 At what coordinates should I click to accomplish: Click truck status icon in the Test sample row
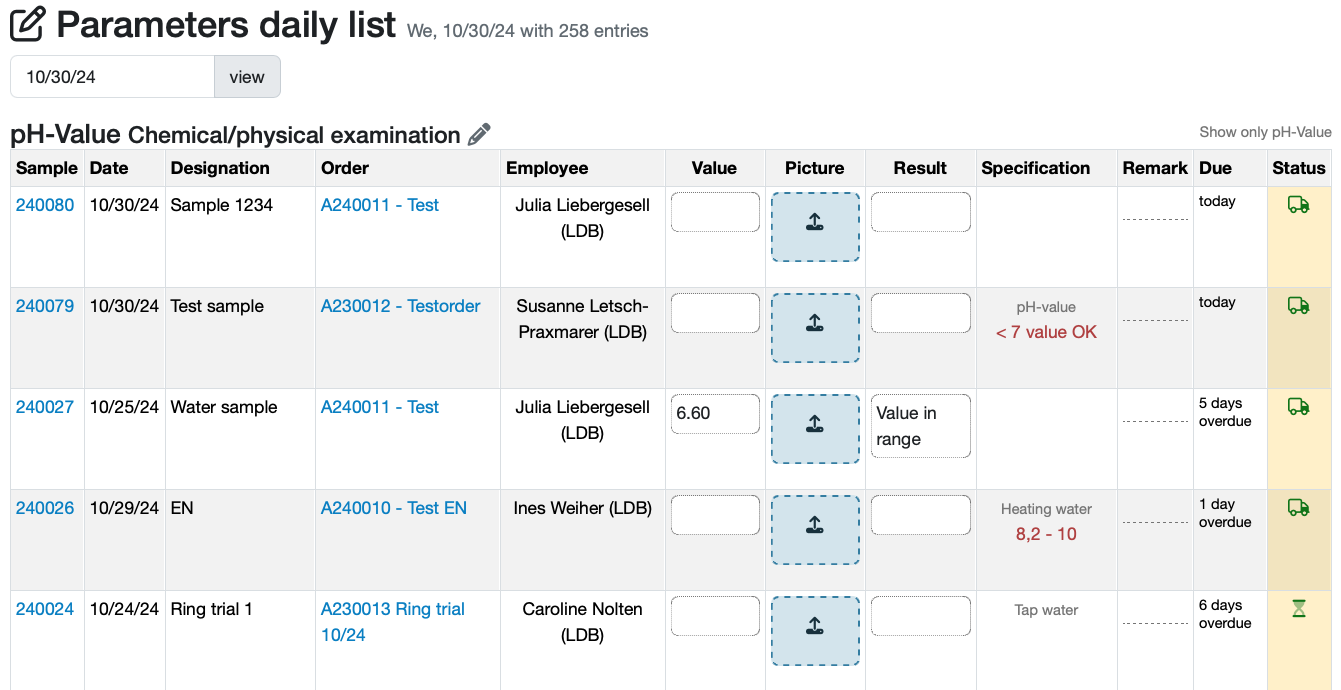[x=1298, y=306]
